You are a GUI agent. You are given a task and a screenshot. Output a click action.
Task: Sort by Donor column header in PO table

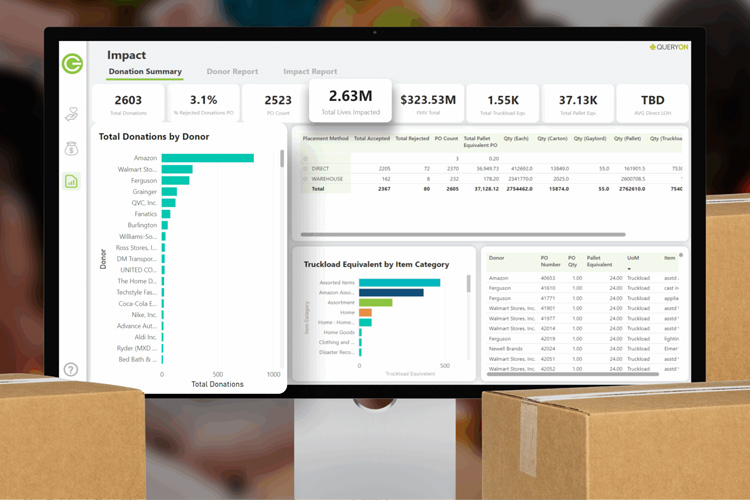(x=496, y=258)
